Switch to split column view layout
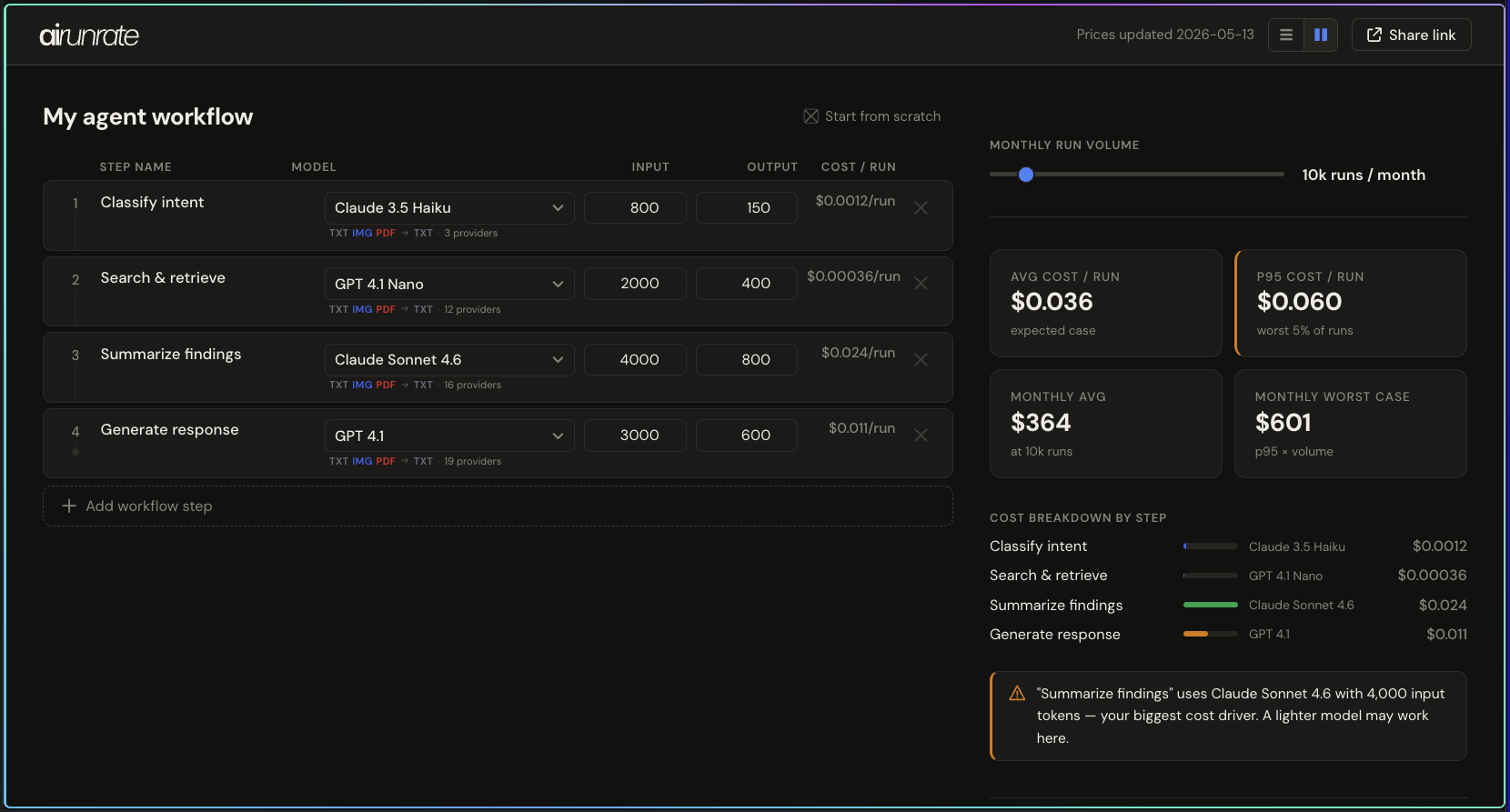The image size is (1510, 812). pos(1321,35)
